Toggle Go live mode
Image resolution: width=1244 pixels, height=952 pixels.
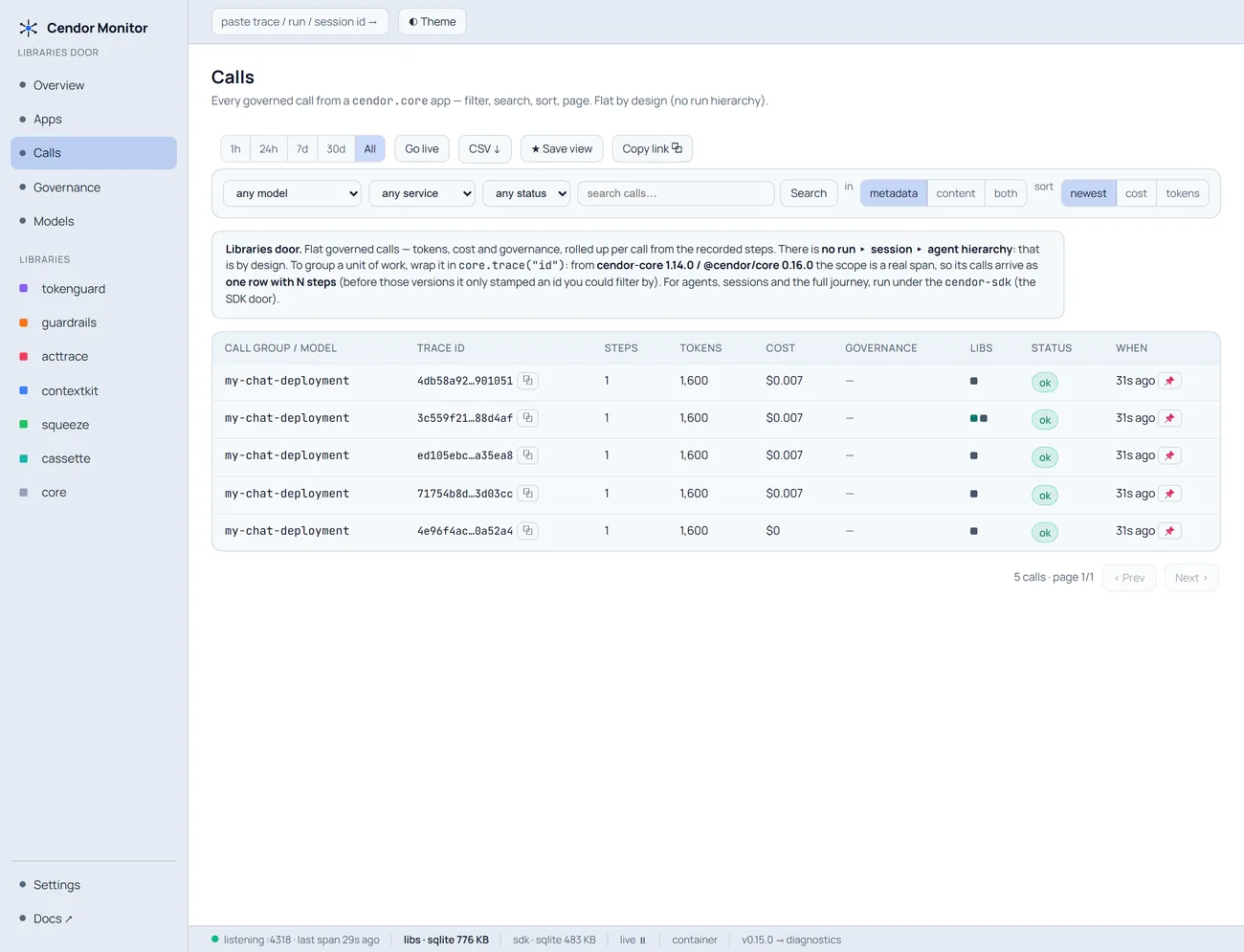[422, 148]
